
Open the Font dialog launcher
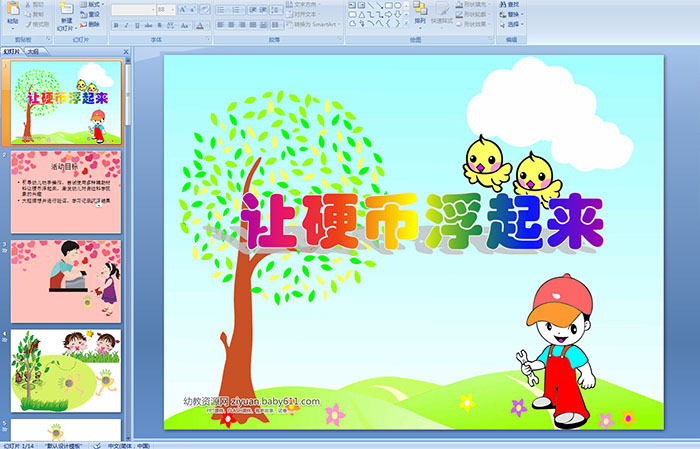click(208, 40)
